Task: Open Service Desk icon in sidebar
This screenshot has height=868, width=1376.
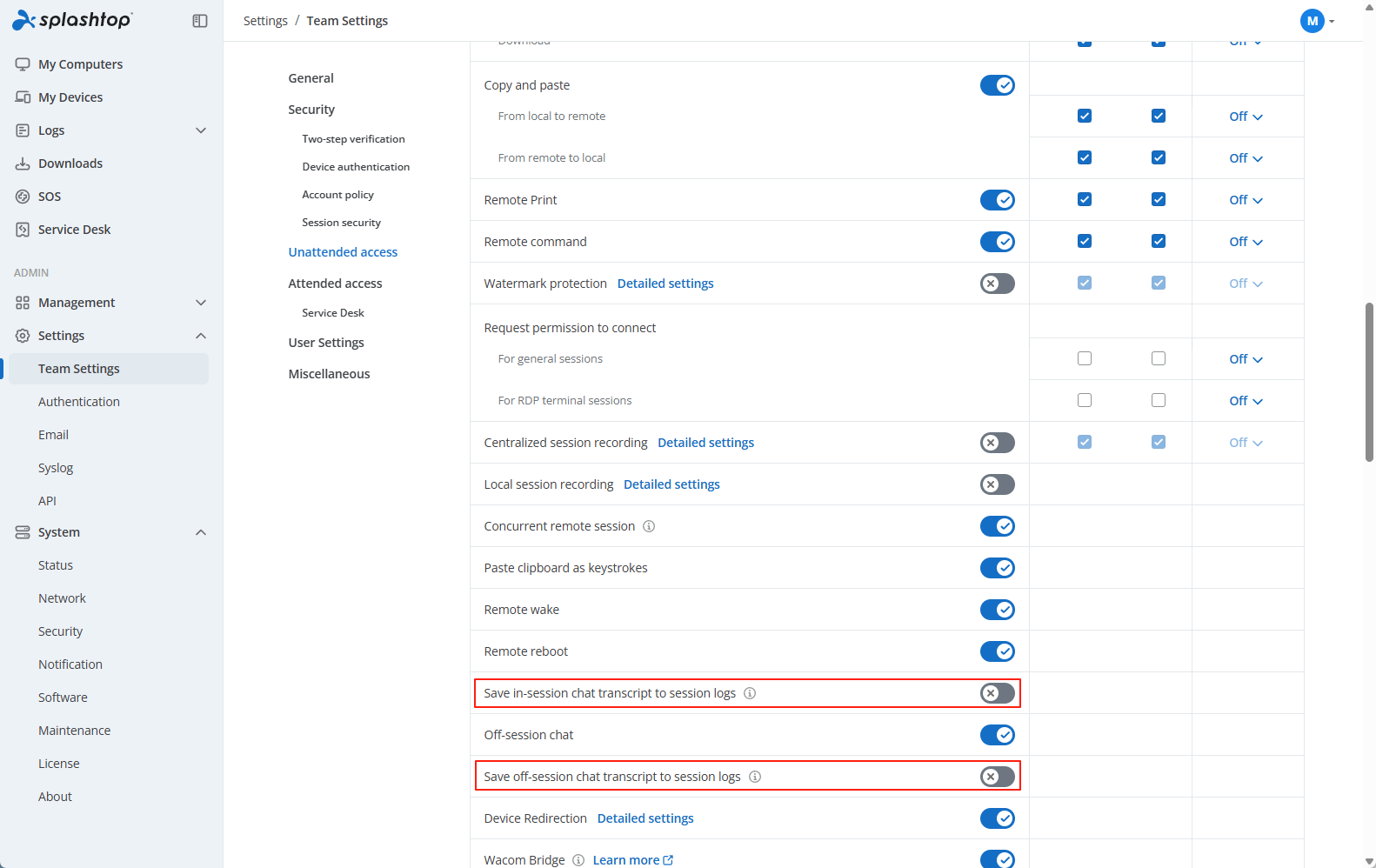Action: click(23, 230)
